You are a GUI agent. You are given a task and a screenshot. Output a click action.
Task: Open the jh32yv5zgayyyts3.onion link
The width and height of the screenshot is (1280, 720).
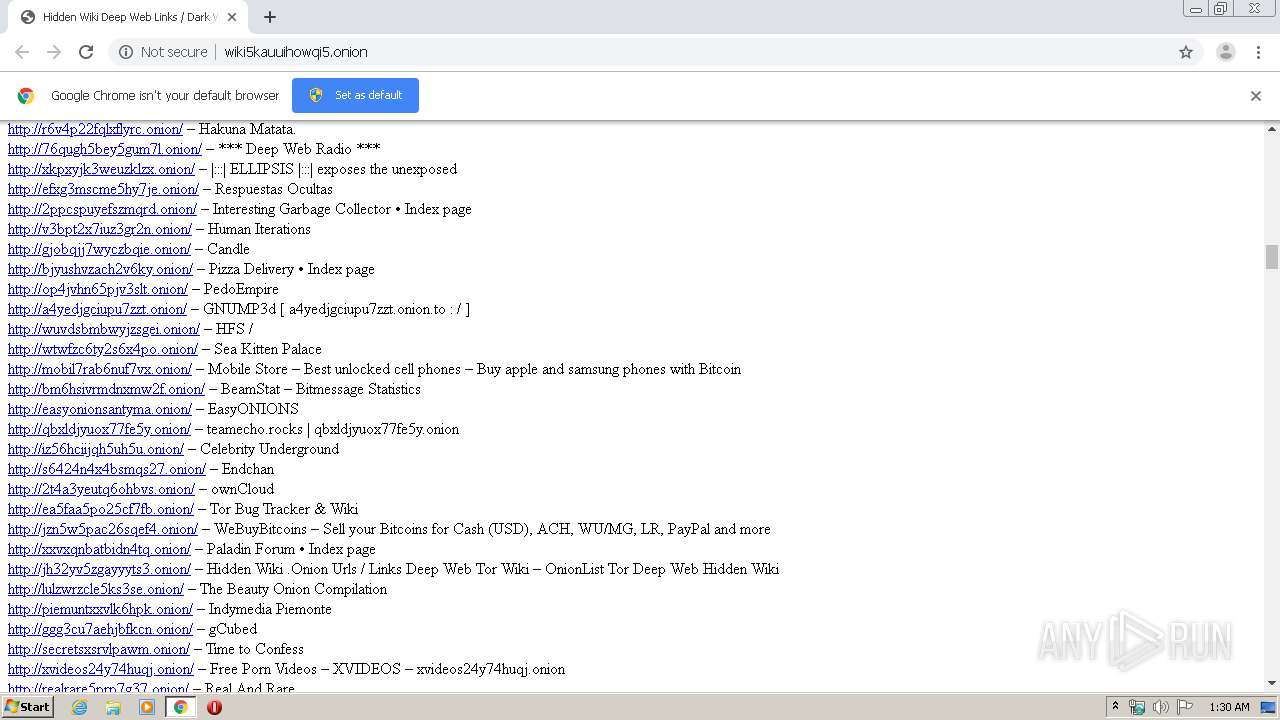(99, 569)
